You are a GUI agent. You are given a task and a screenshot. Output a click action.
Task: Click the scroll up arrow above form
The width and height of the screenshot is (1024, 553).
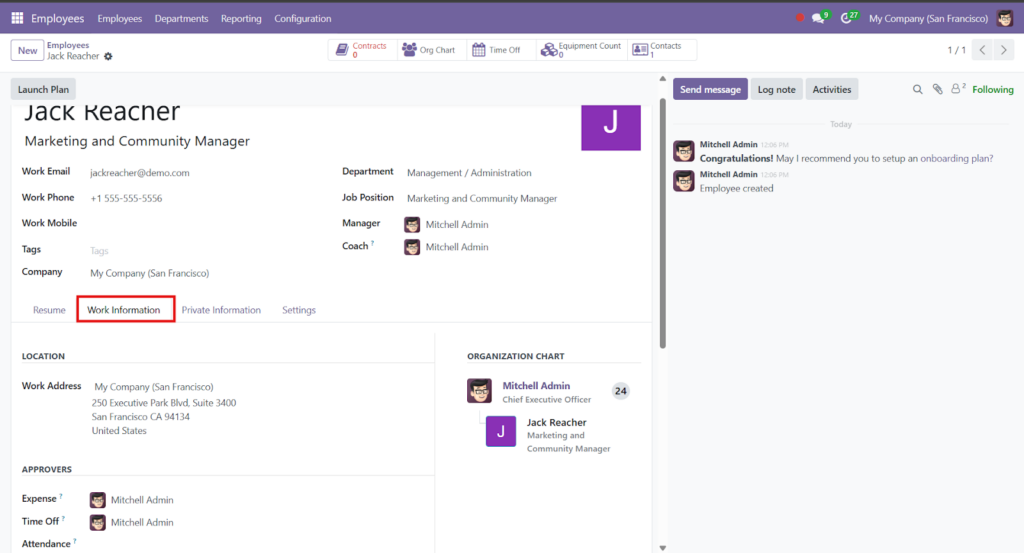click(662, 78)
